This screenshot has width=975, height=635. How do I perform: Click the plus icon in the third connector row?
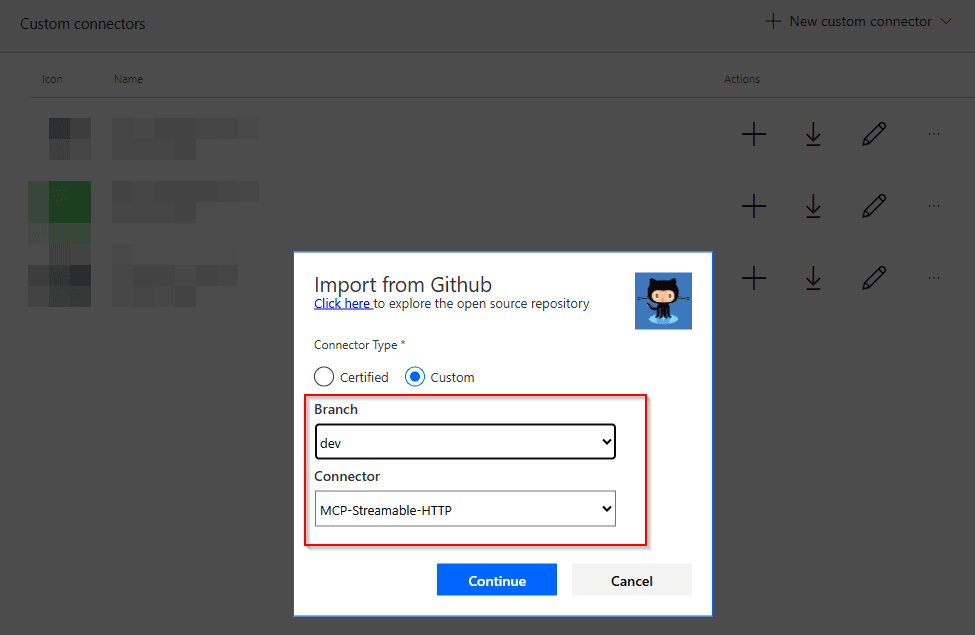[x=753, y=278]
